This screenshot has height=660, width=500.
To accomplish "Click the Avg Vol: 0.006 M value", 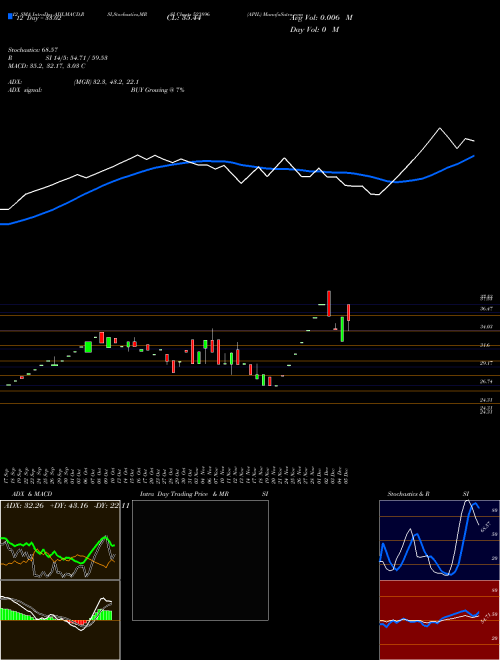I will coord(321,18).
